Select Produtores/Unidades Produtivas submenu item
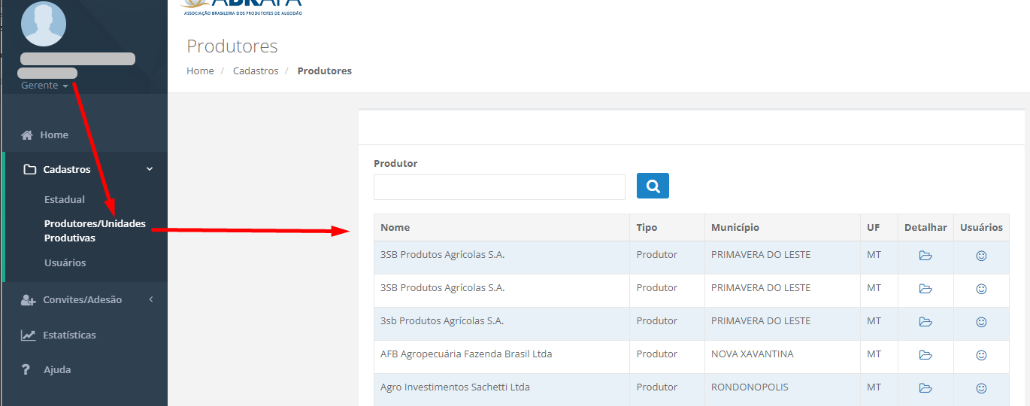1030x406 pixels. pyautogui.click(x=95, y=230)
